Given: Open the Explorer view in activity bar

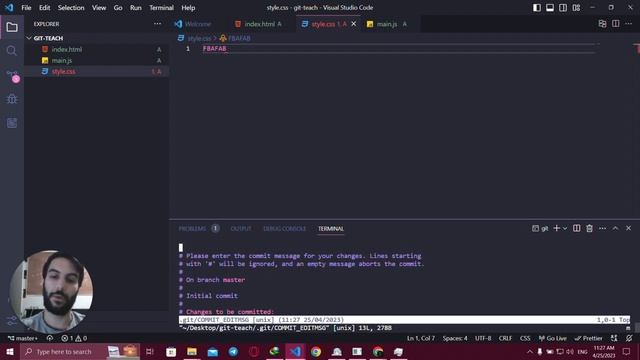Looking at the screenshot, I should point(12,27).
